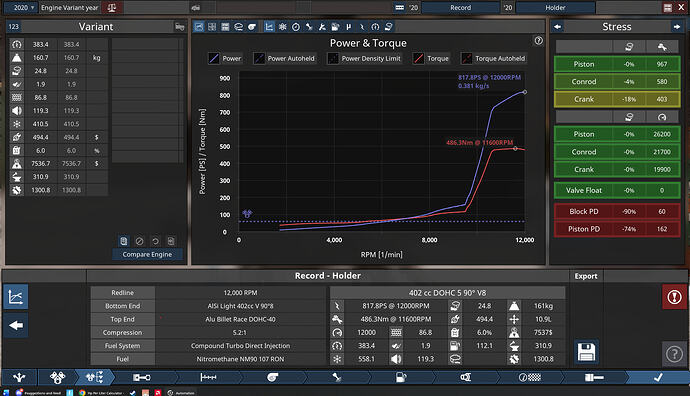Open the engine block design tab

(x=57, y=377)
